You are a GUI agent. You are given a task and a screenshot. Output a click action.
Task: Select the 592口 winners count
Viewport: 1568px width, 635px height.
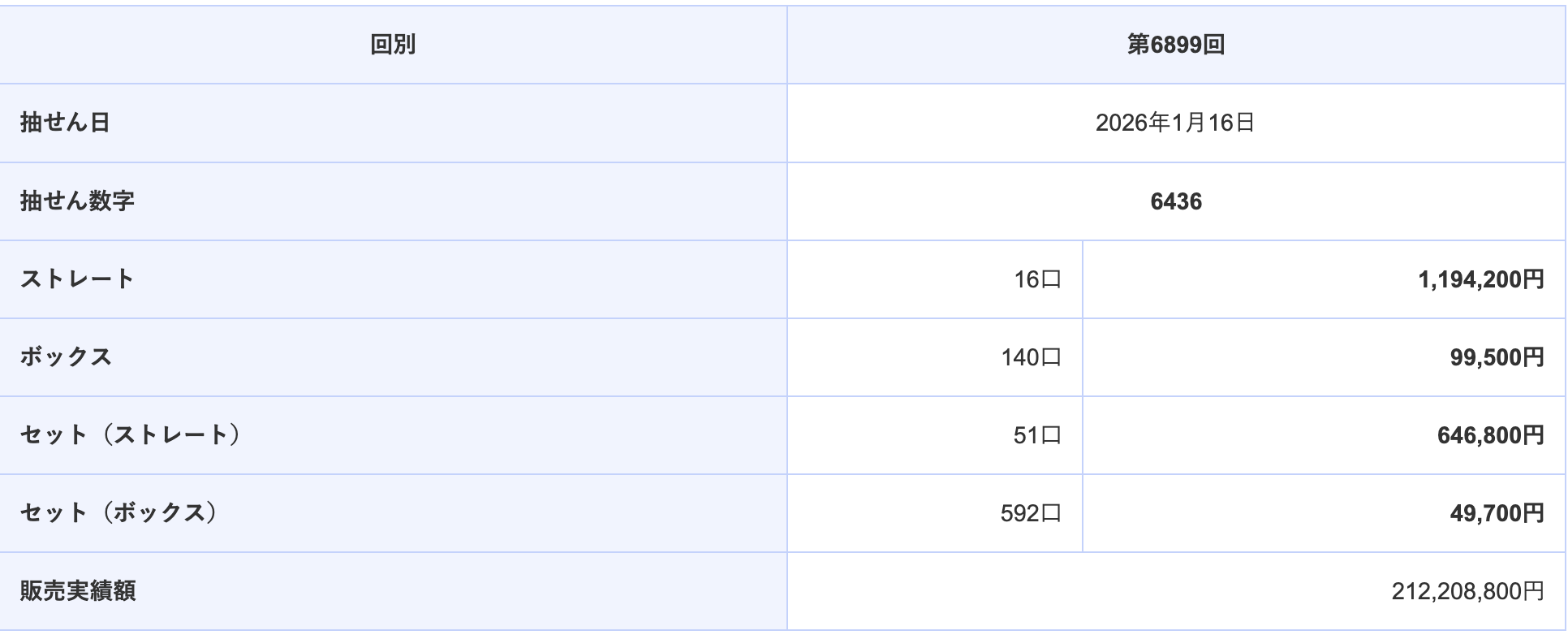coord(1031,513)
